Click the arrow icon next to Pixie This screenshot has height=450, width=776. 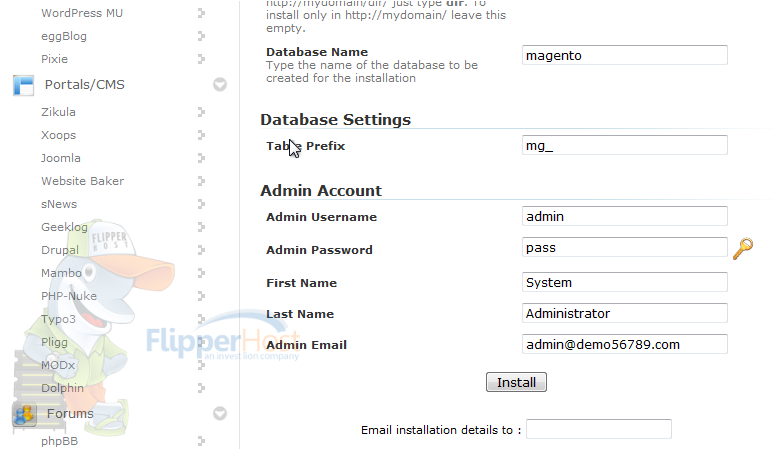point(201,59)
